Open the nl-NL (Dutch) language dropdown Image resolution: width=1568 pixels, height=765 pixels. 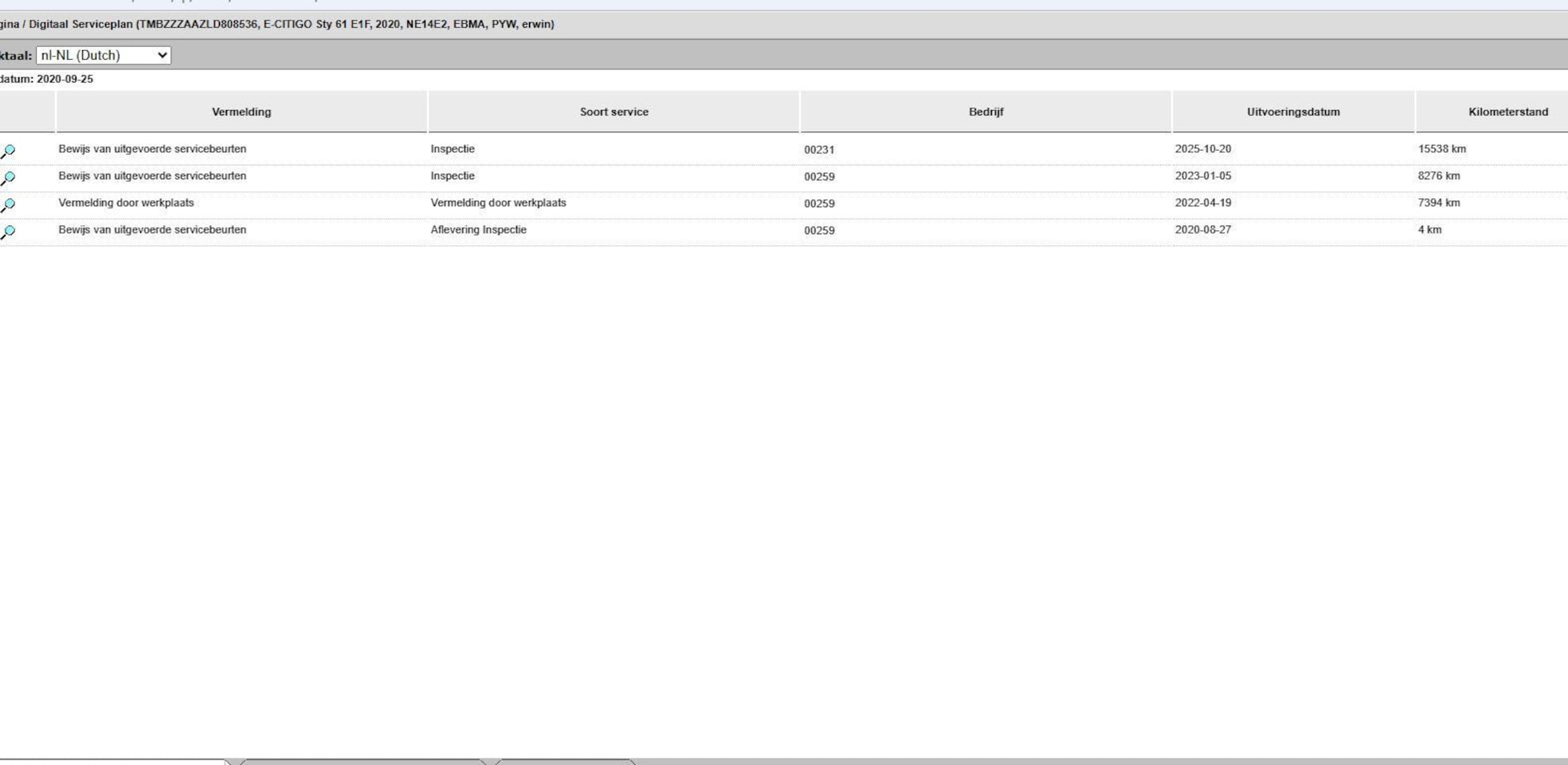point(104,55)
